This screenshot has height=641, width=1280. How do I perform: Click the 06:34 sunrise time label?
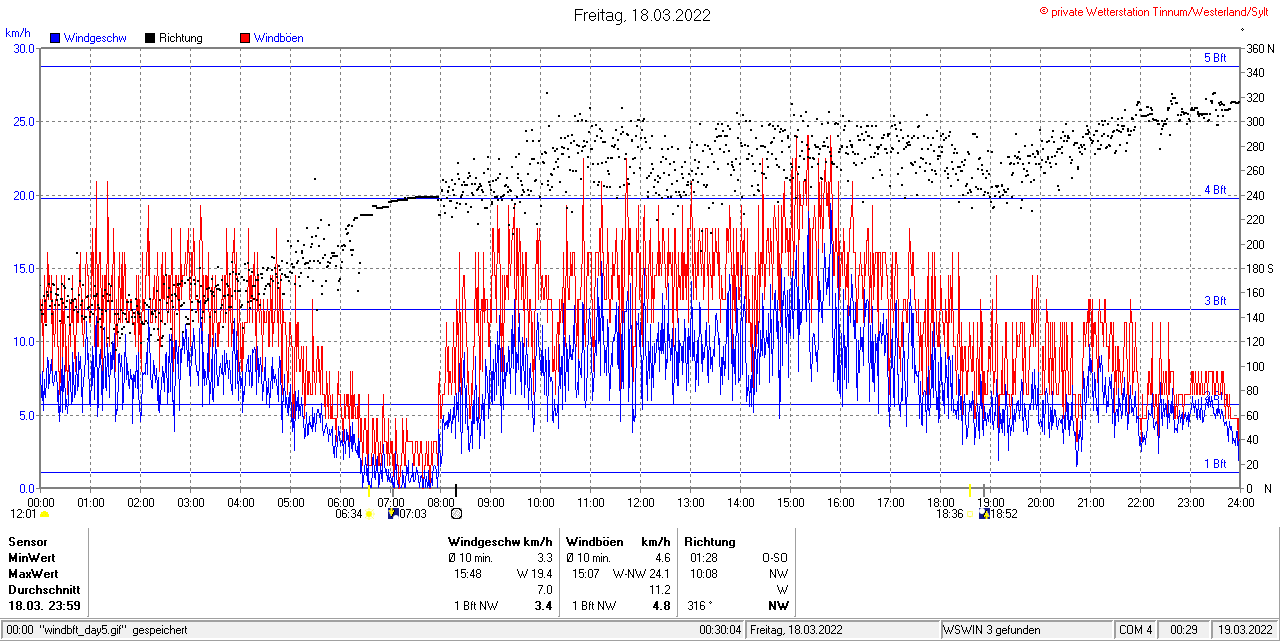[348, 514]
